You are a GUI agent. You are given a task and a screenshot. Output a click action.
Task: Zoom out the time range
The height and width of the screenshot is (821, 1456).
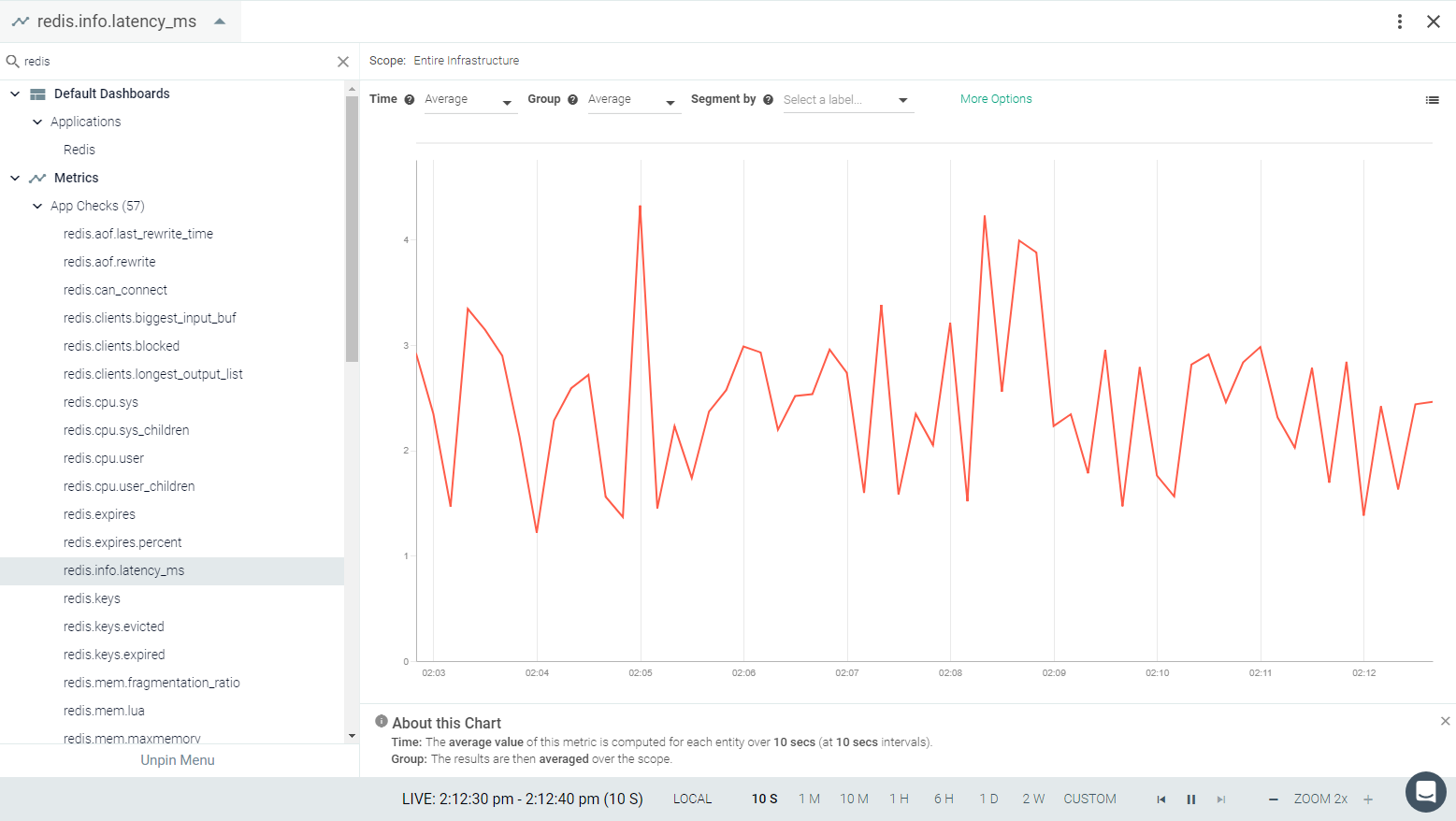click(1273, 799)
